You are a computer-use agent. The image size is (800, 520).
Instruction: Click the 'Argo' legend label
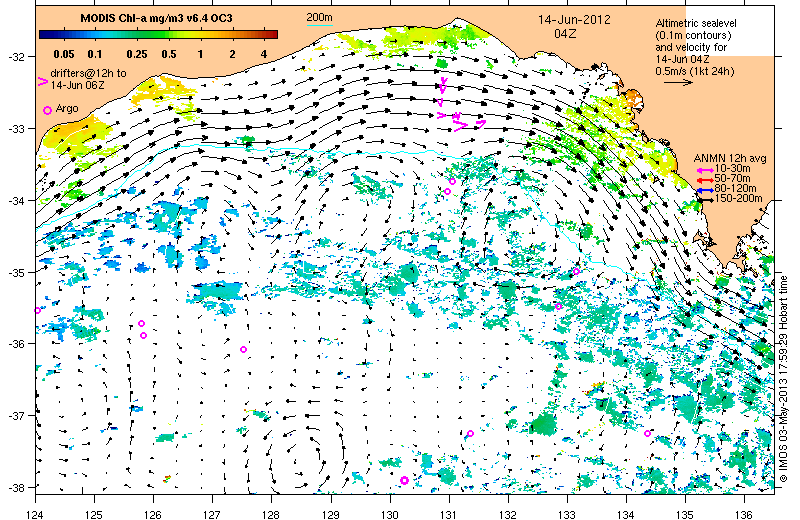67,108
